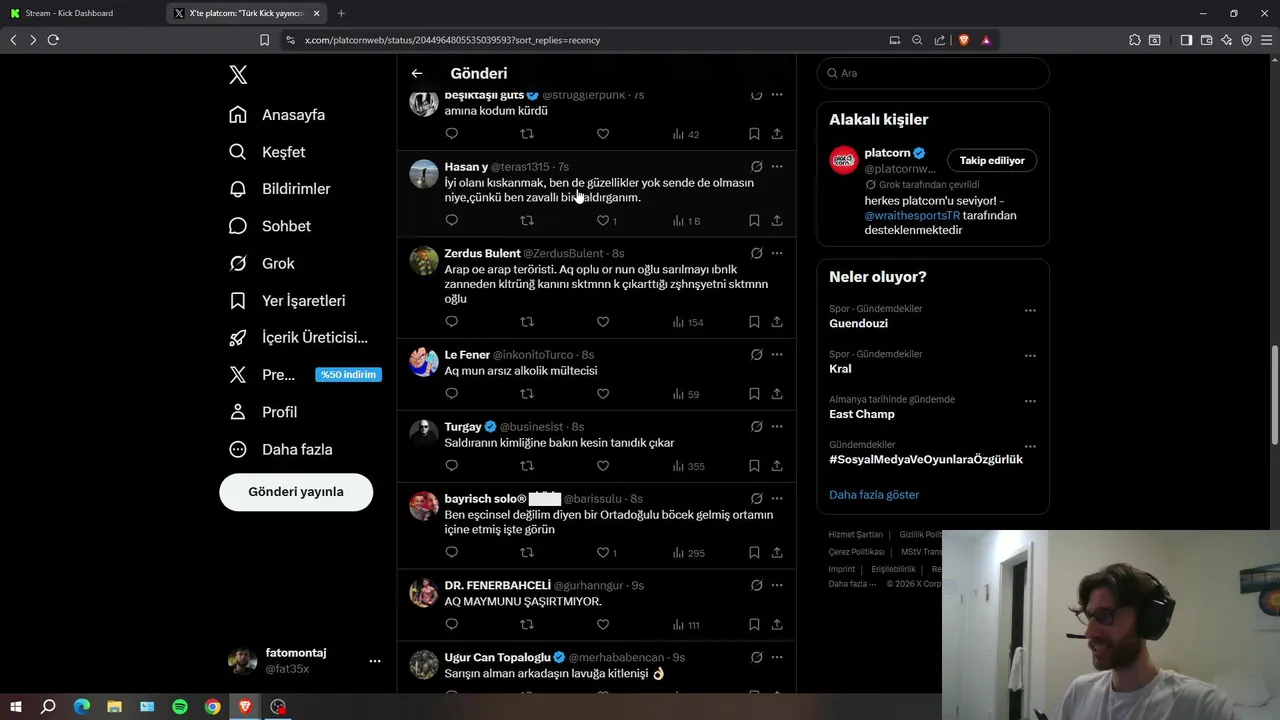Image resolution: width=1280 pixels, height=720 pixels.
Task: Open the @wraithesportsTR mention link
Action: pos(912,215)
